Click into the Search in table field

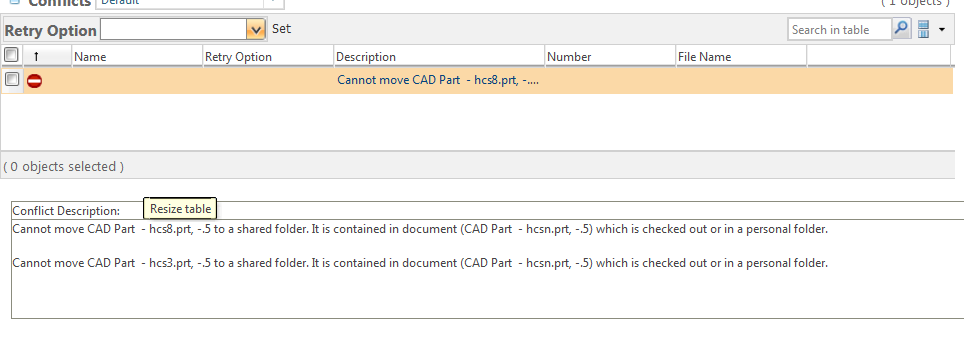(840, 29)
